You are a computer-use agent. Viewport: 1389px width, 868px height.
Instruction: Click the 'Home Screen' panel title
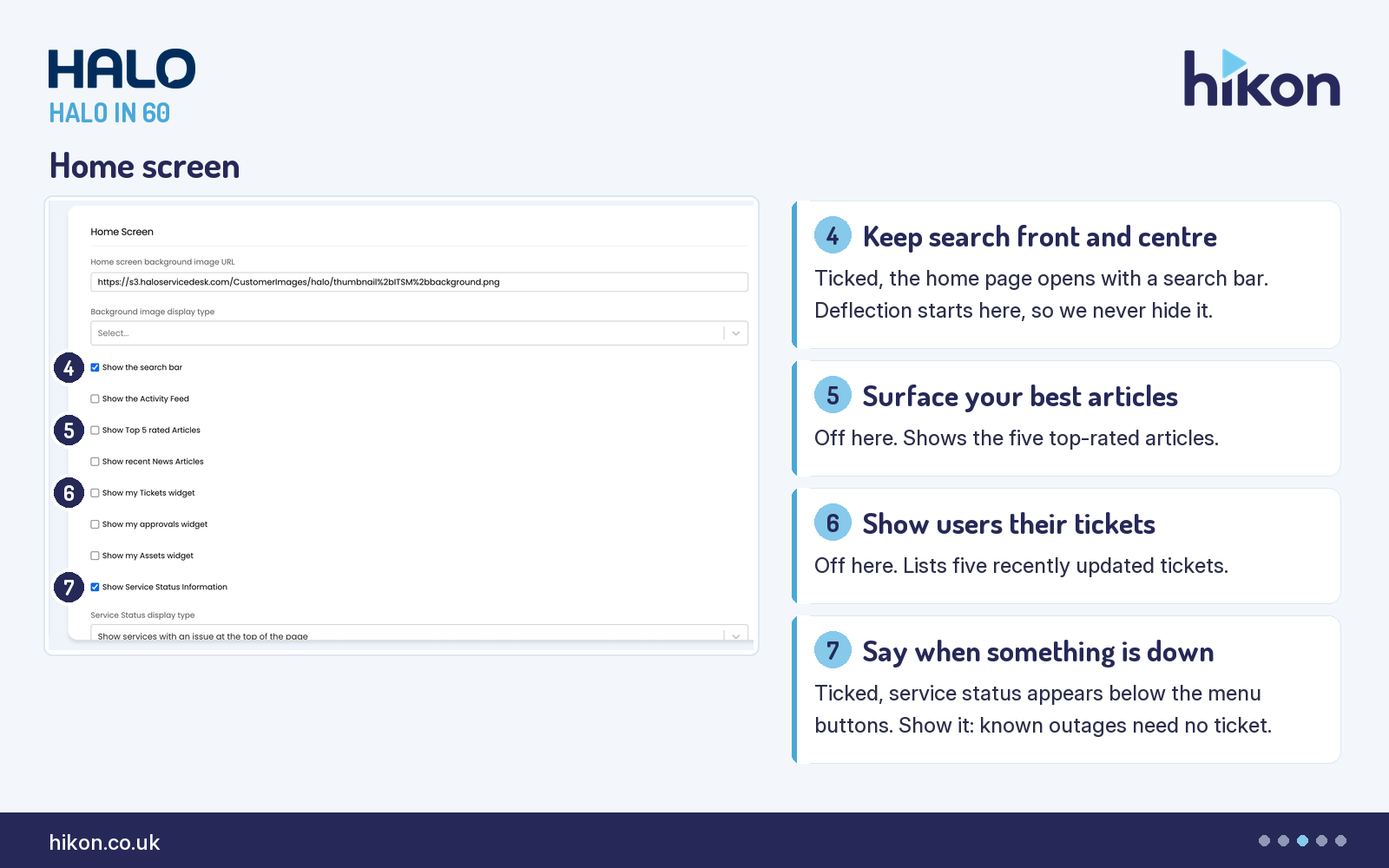point(122,232)
